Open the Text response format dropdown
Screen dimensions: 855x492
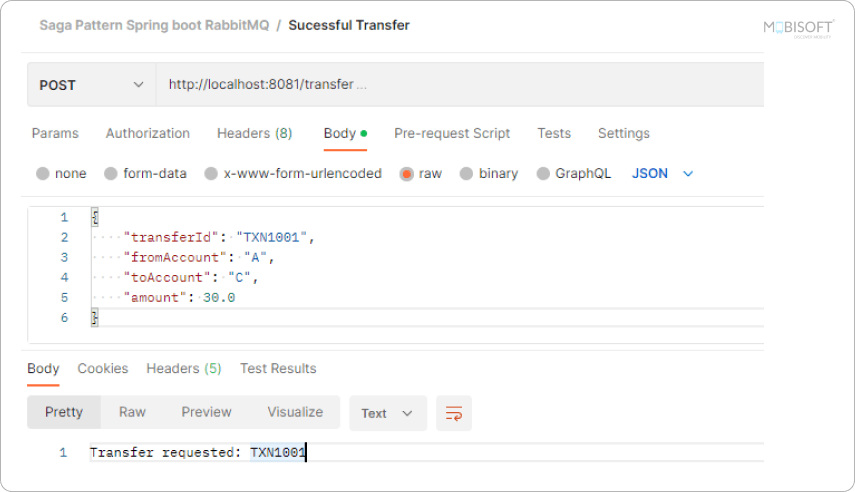tap(388, 413)
